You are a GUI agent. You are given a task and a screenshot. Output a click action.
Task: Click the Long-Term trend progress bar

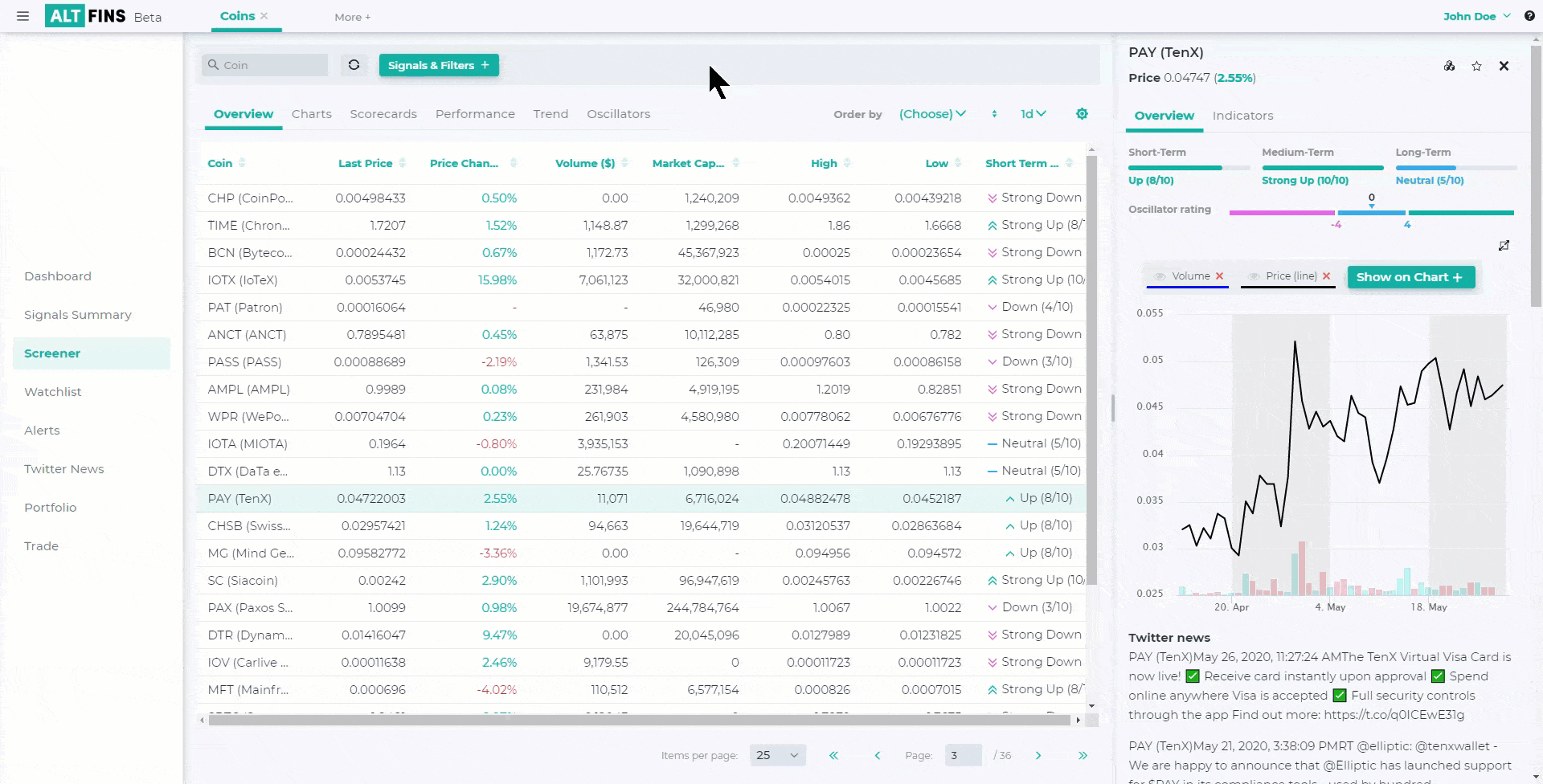tap(1456, 168)
